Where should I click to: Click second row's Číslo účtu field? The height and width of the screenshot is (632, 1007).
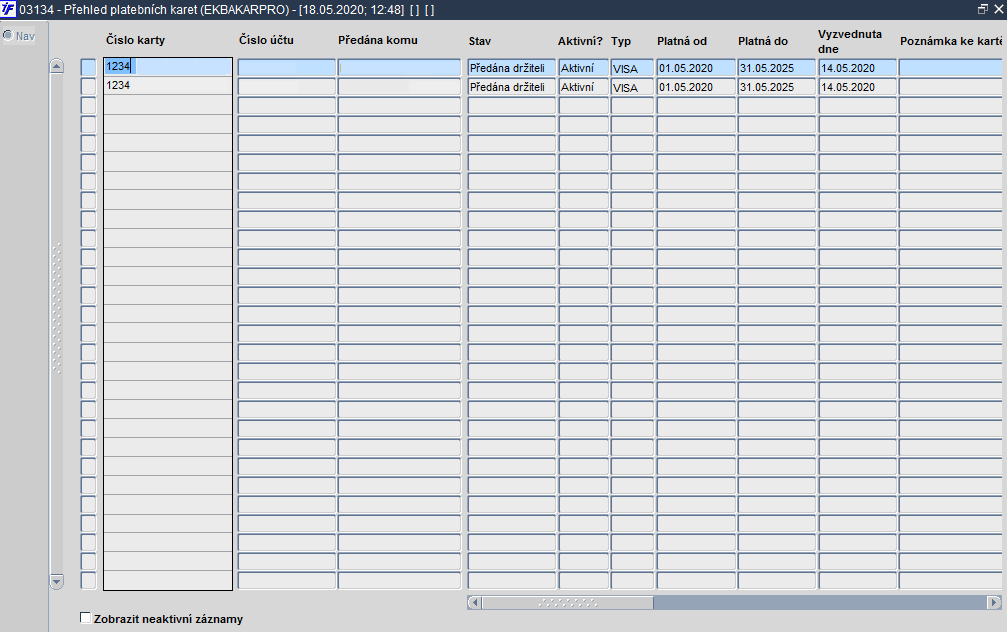coord(286,87)
